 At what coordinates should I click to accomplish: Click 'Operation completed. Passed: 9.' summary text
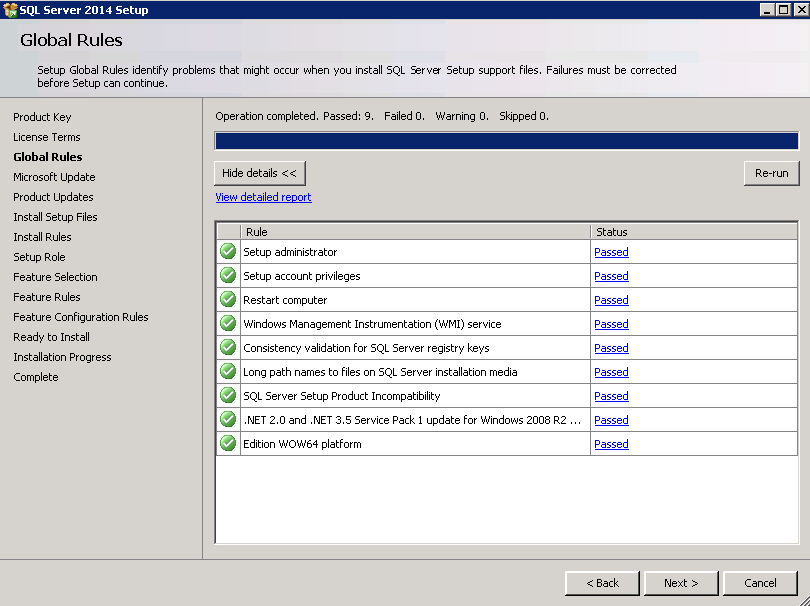[x=294, y=116]
